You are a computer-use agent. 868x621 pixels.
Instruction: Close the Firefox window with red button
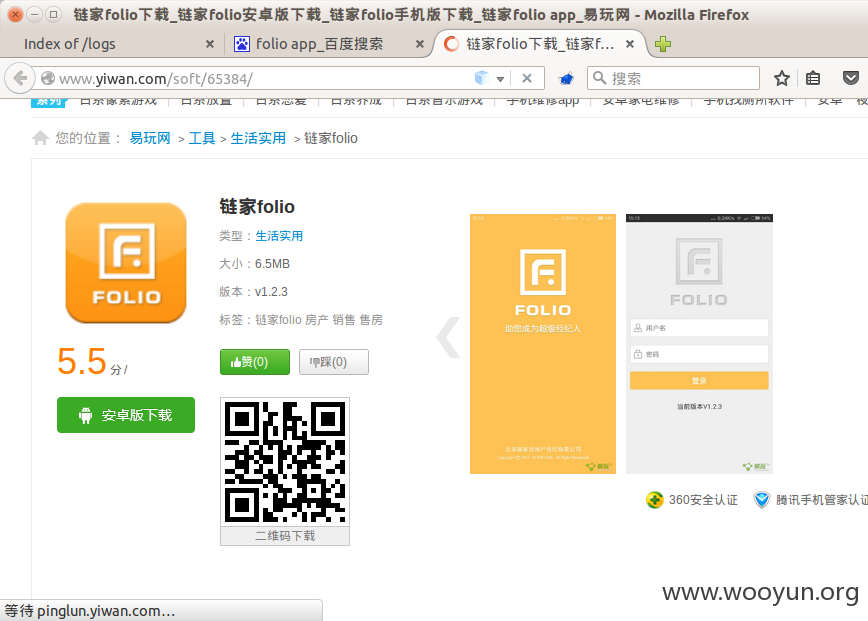pyautogui.click(x=16, y=14)
